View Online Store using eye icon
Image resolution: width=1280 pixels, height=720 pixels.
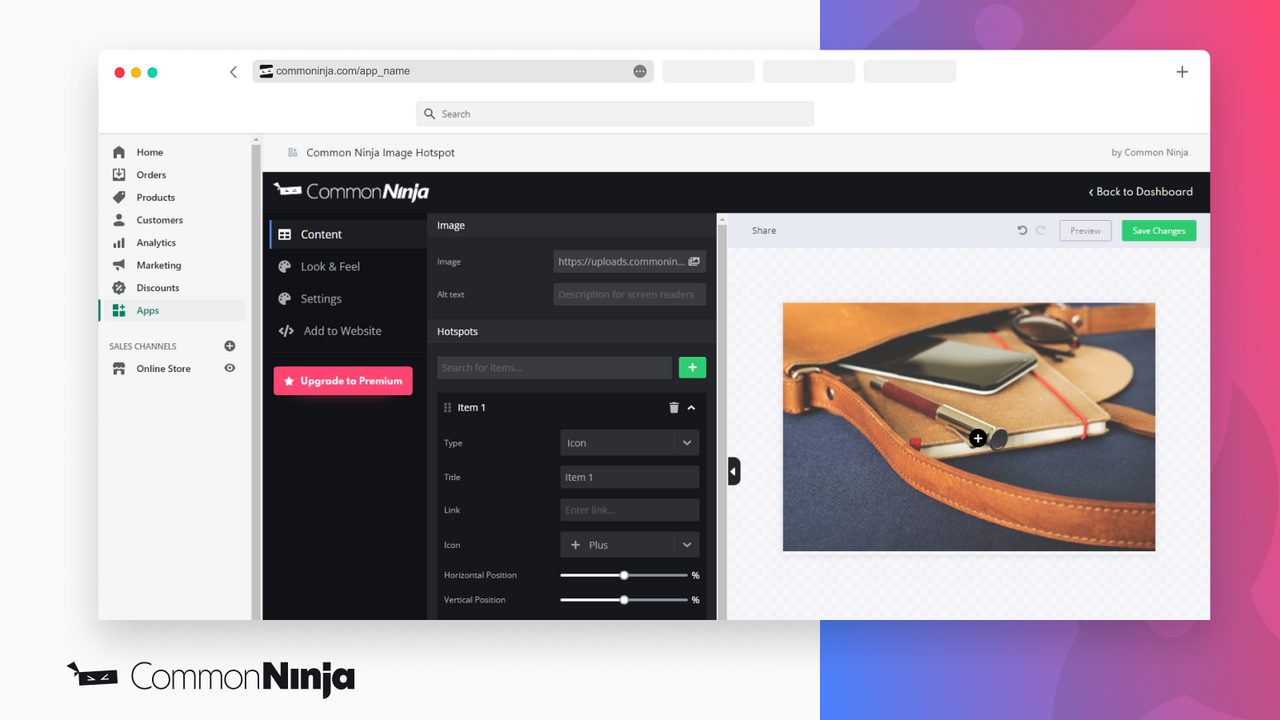tap(230, 368)
